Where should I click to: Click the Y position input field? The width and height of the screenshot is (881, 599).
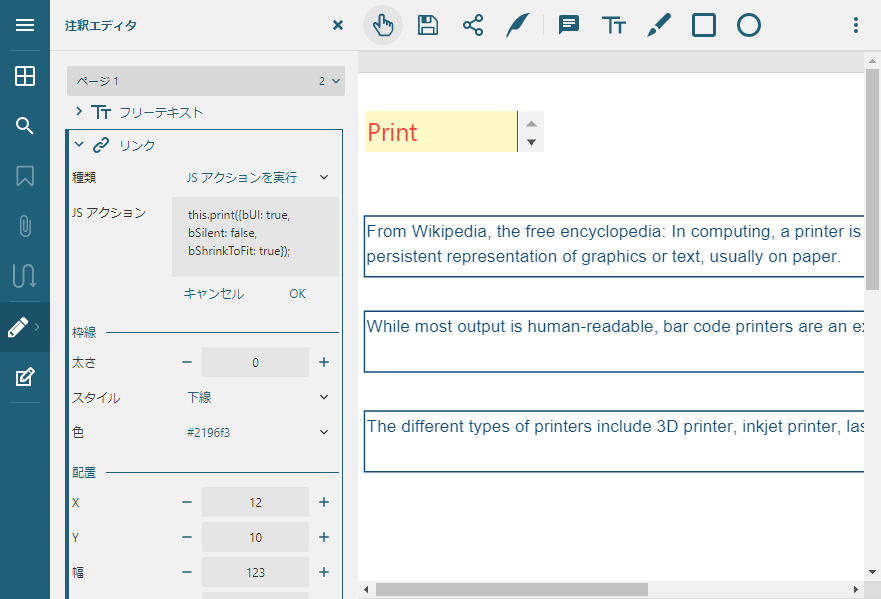(255, 537)
